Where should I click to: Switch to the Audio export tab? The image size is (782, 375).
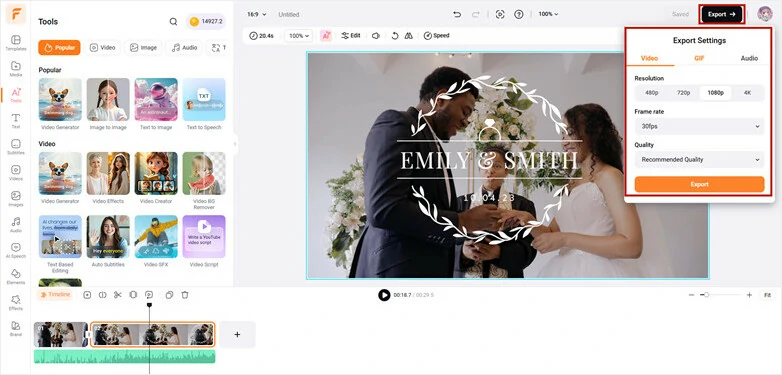pos(749,58)
